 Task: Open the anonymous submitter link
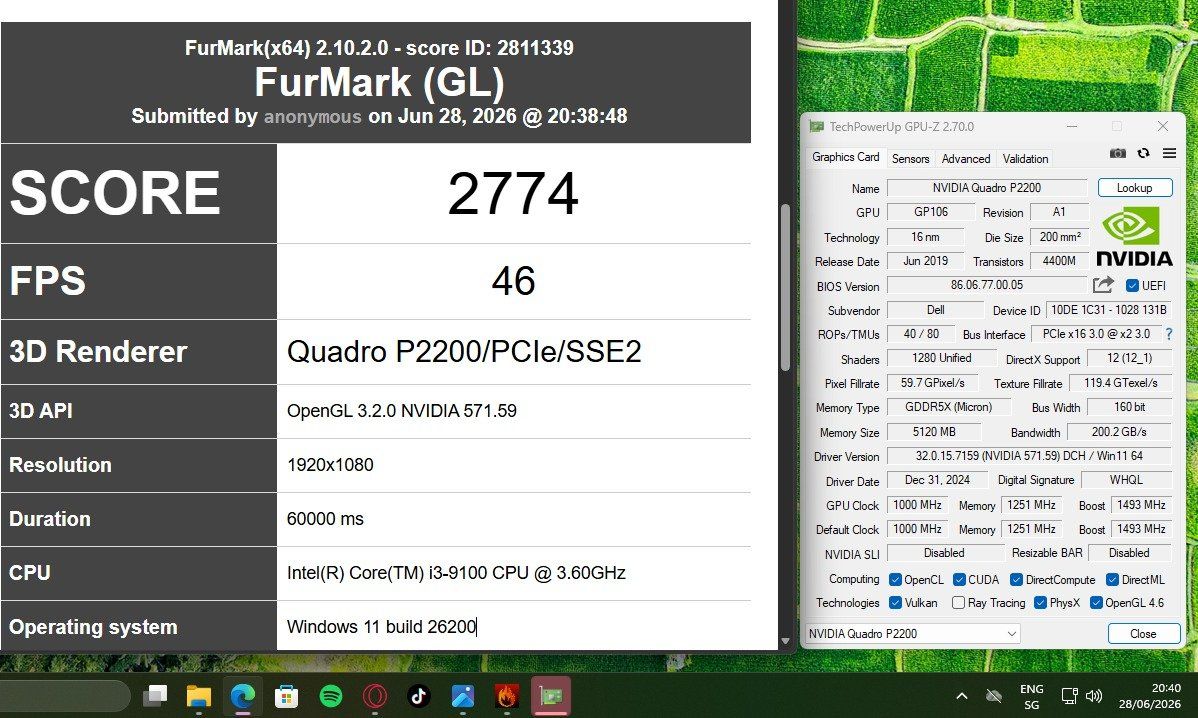pos(312,116)
